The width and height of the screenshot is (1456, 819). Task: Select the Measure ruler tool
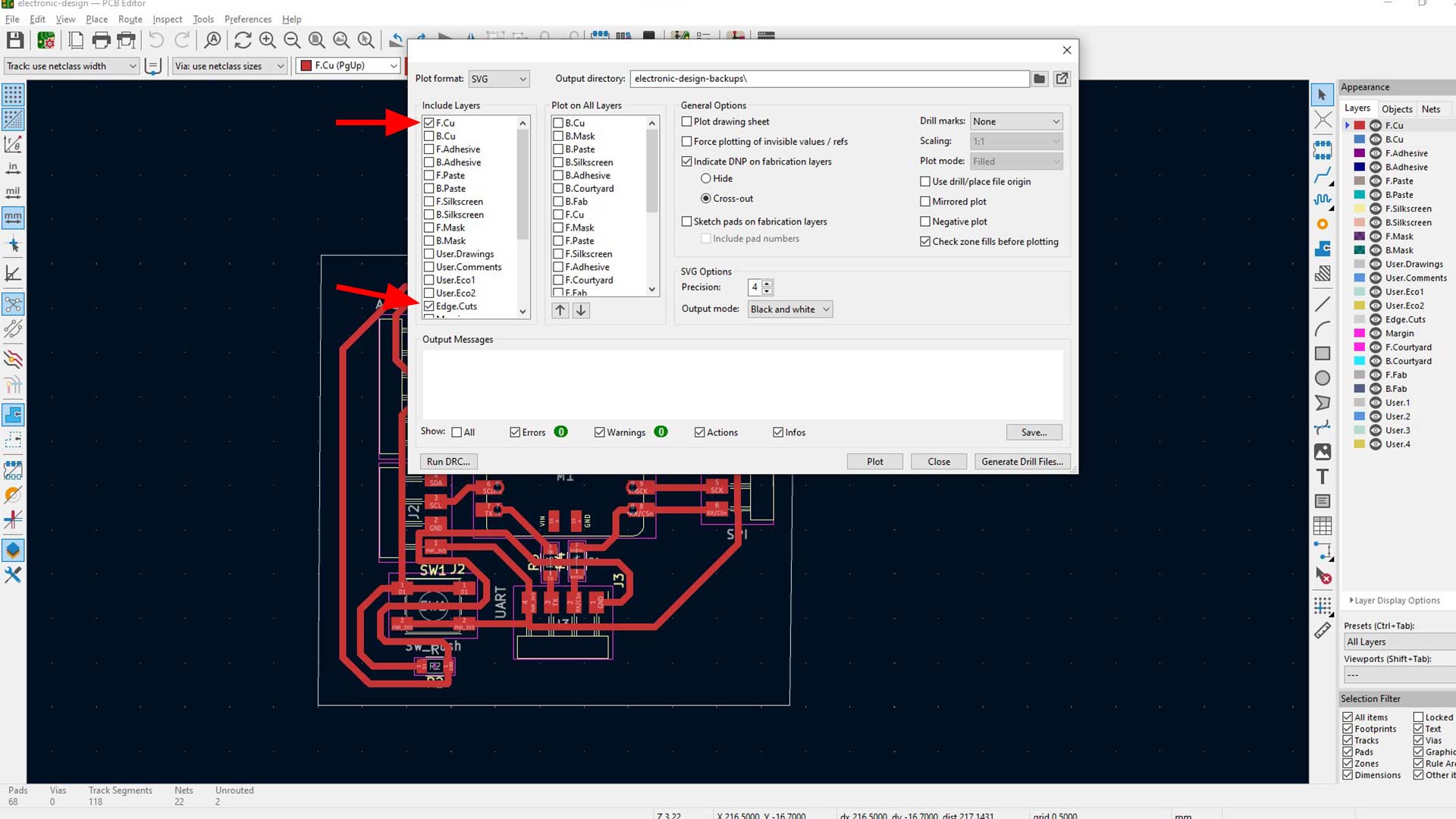(x=1323, y=630)
